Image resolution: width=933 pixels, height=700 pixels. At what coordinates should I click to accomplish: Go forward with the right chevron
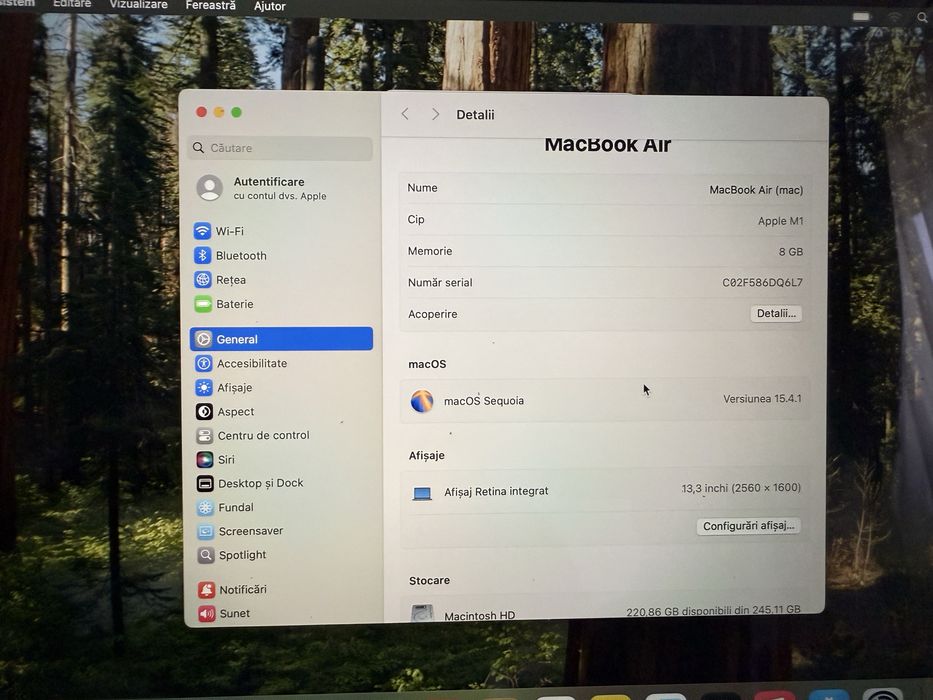tap(435, 114)
